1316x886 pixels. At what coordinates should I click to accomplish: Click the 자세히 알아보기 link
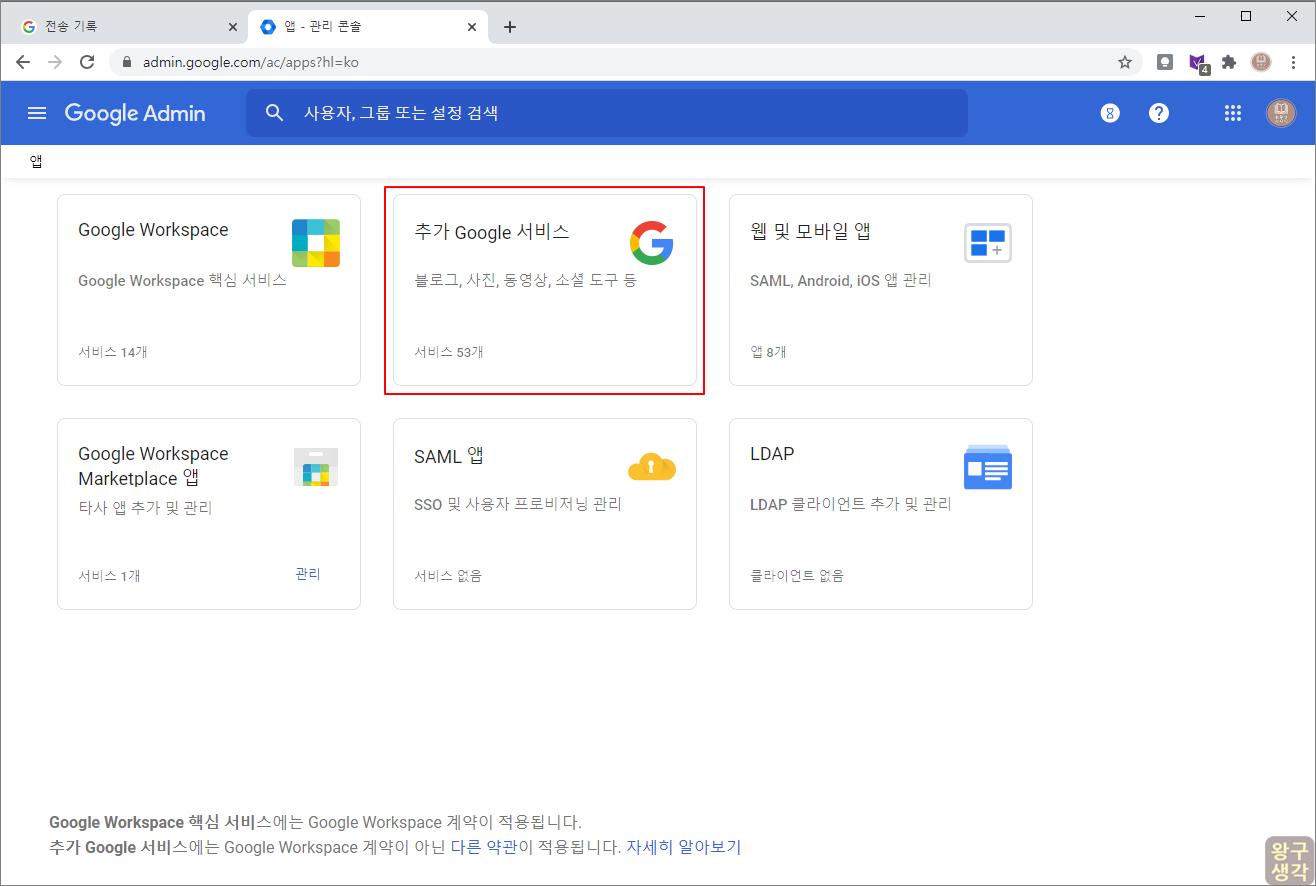[x=684, y=847]
